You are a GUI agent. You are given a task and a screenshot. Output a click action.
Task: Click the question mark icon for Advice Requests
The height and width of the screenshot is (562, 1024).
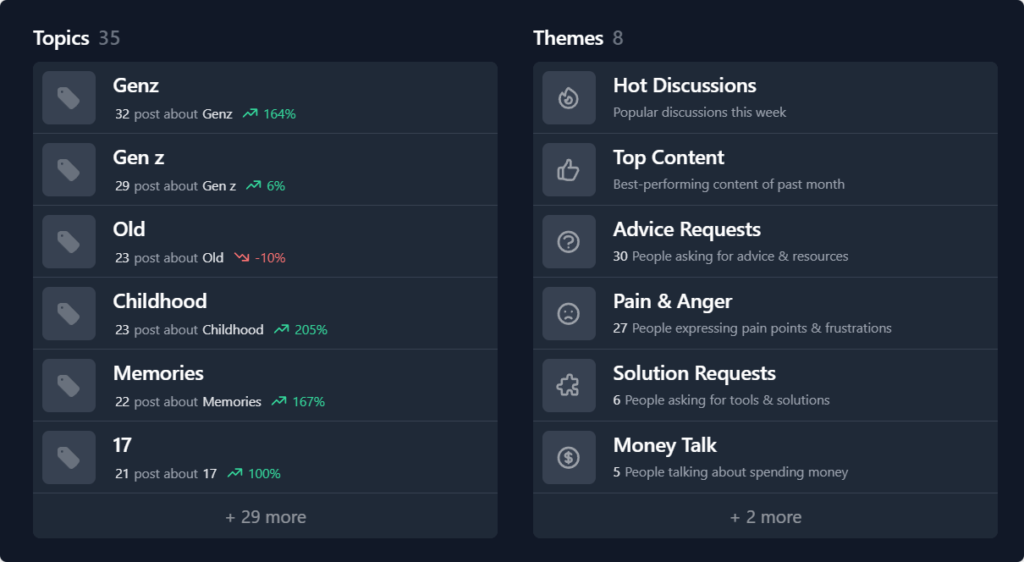coord(569,242)
